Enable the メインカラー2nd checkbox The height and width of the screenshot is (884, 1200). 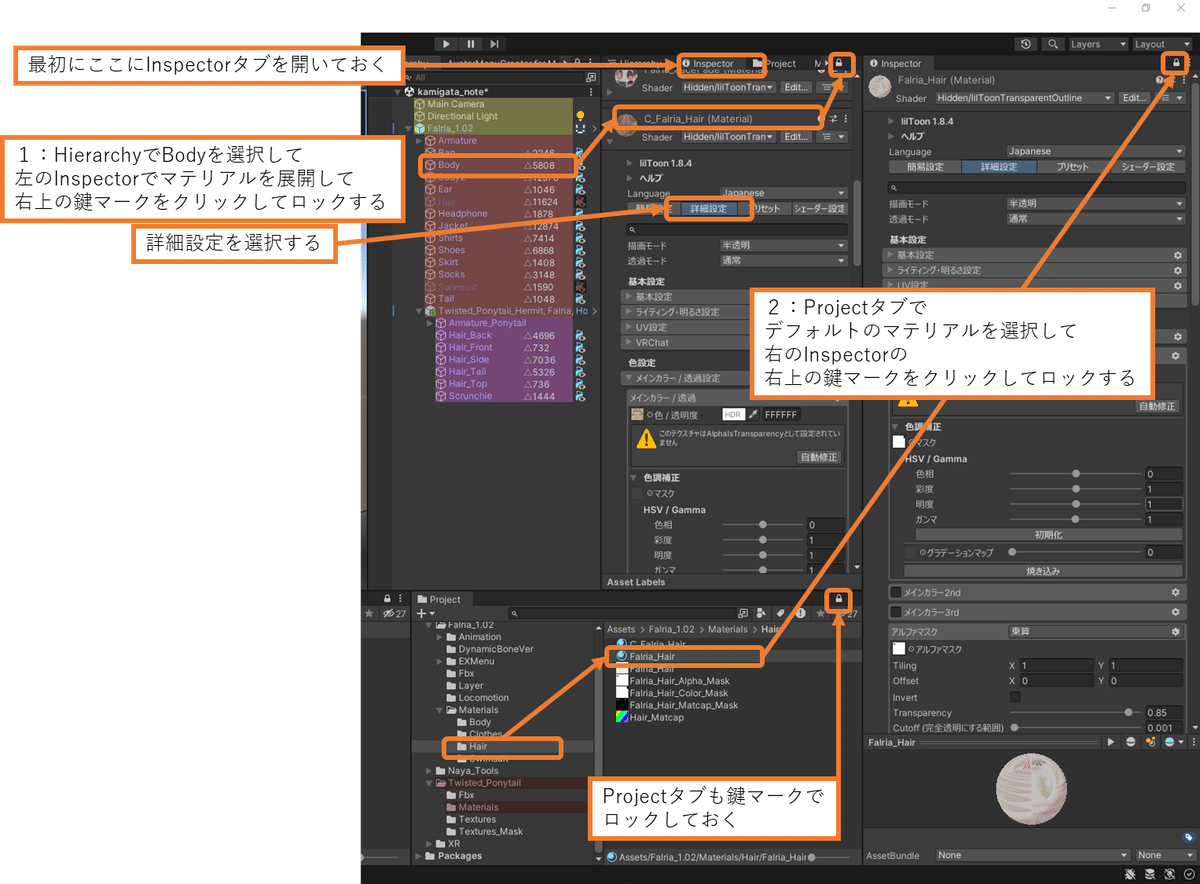[x=895, y=592]
